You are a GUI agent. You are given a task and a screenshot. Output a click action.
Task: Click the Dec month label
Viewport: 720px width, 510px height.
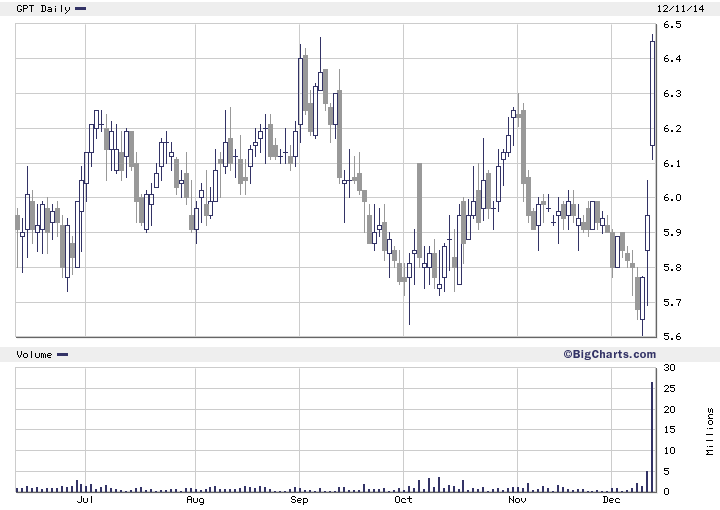611,500
